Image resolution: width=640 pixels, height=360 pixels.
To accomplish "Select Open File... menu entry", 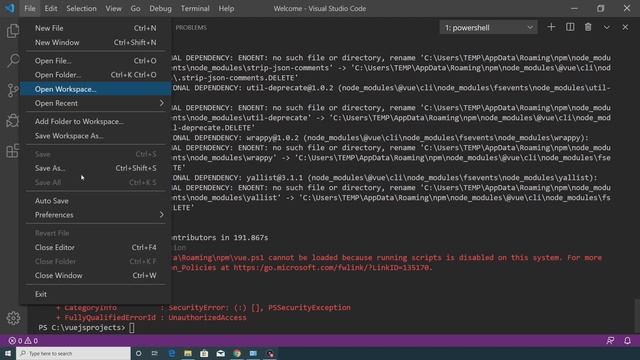I will 96,61.
